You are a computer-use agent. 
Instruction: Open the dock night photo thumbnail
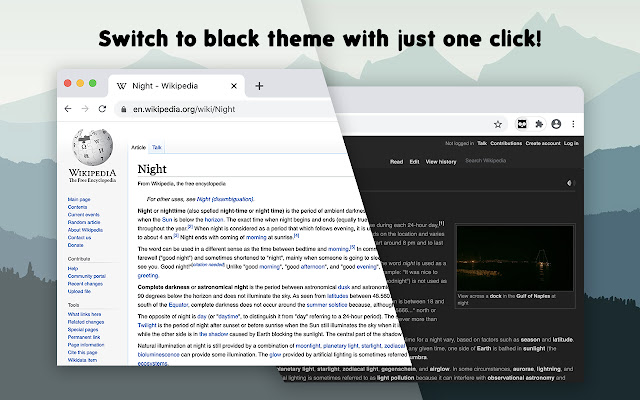[x=507, y=255]
